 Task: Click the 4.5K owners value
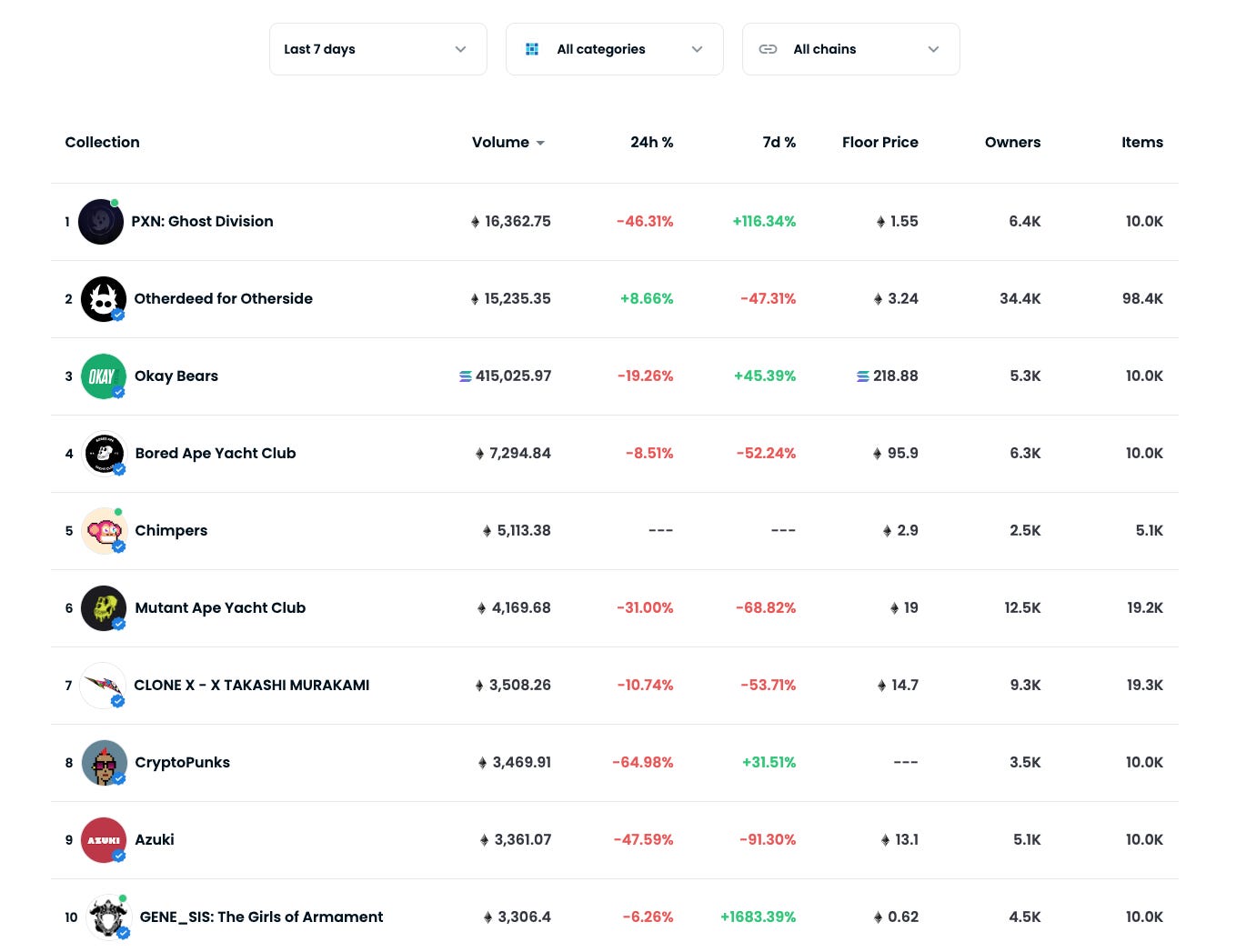(1025, 917)
